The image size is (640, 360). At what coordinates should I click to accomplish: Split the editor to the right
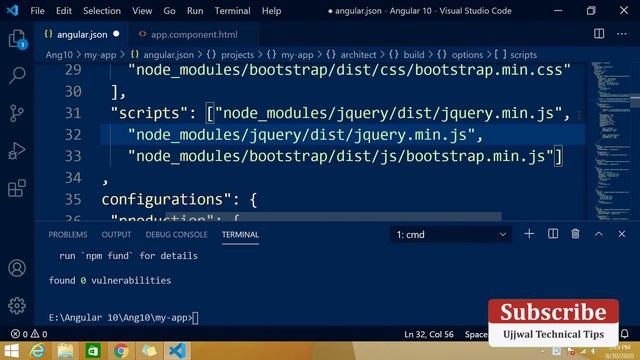point(599,34)
